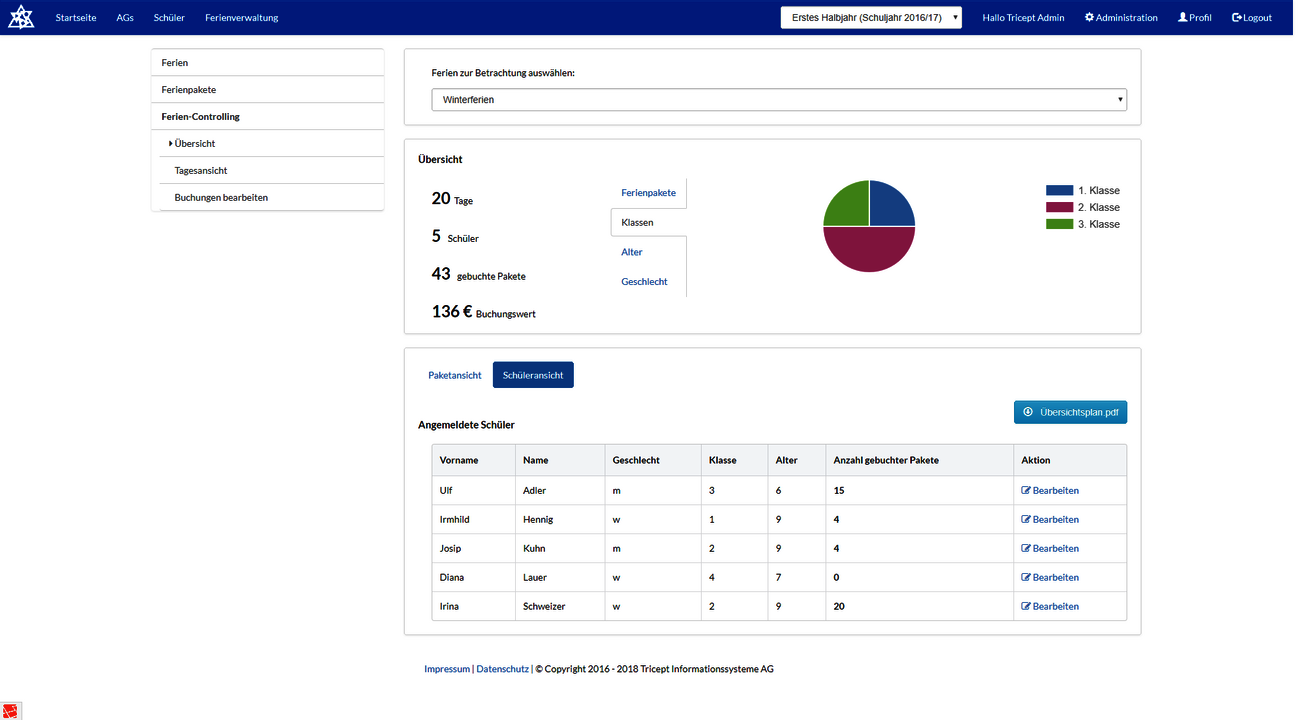Click the edit icon for Diana Lauer
The height and width of the screenshot is (720, 1303).
(x=1025, y=578)
